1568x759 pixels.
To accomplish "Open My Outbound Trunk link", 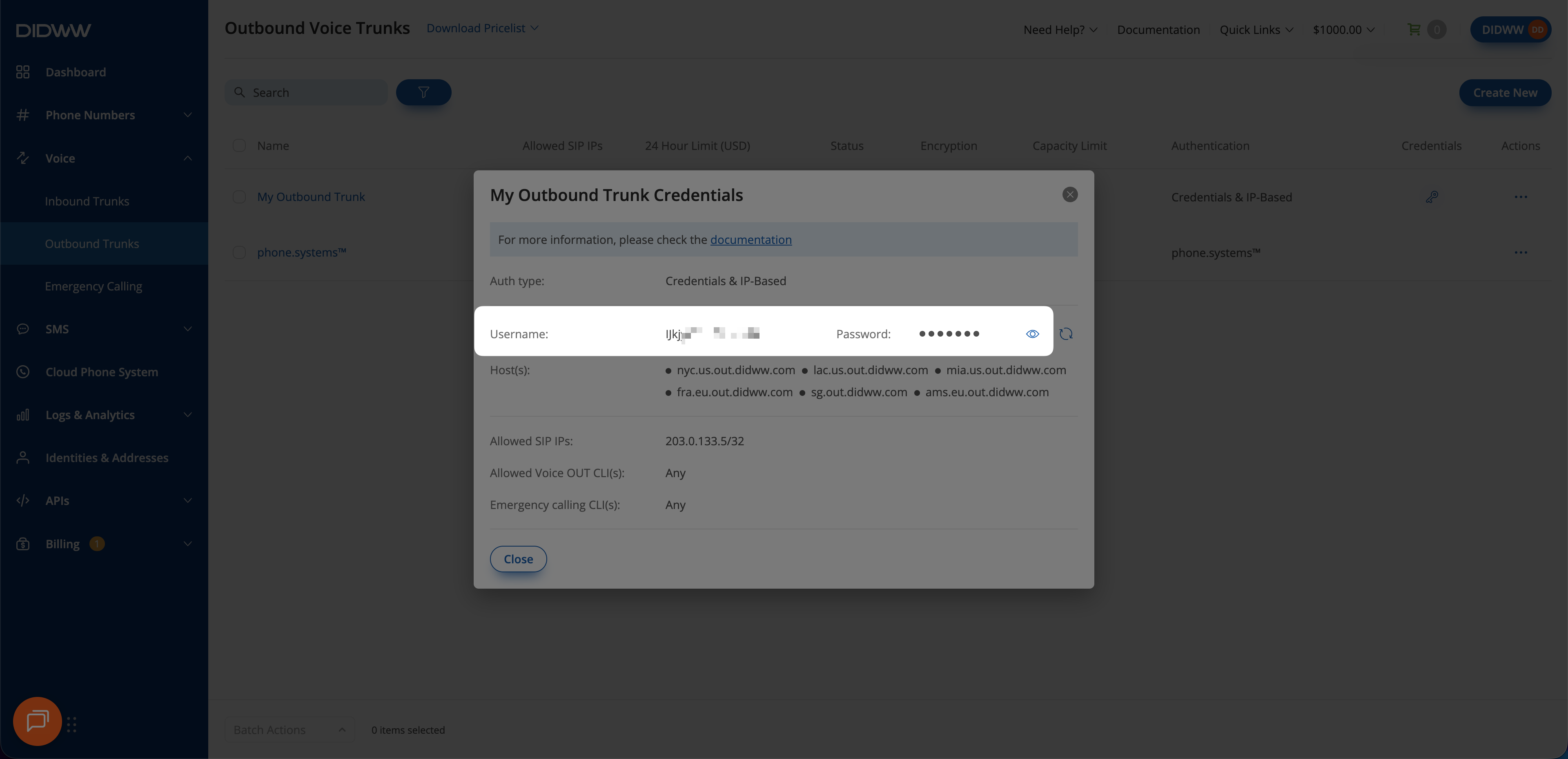I will pos(311,197).
